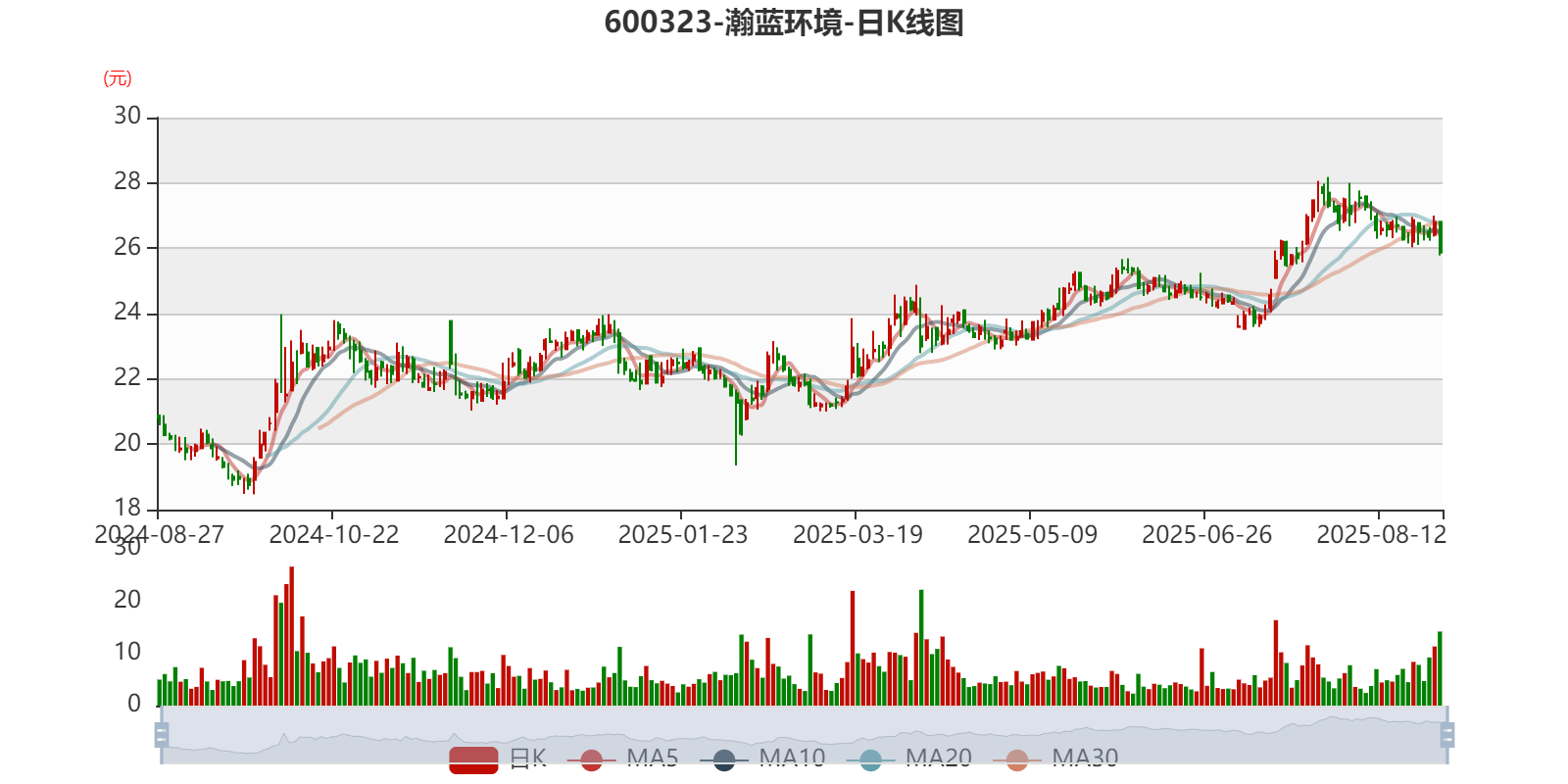This screenshot has width=1568, height=784.
Task: Click the 2024-08-27 date axis label
Action: tap(159, 535)
